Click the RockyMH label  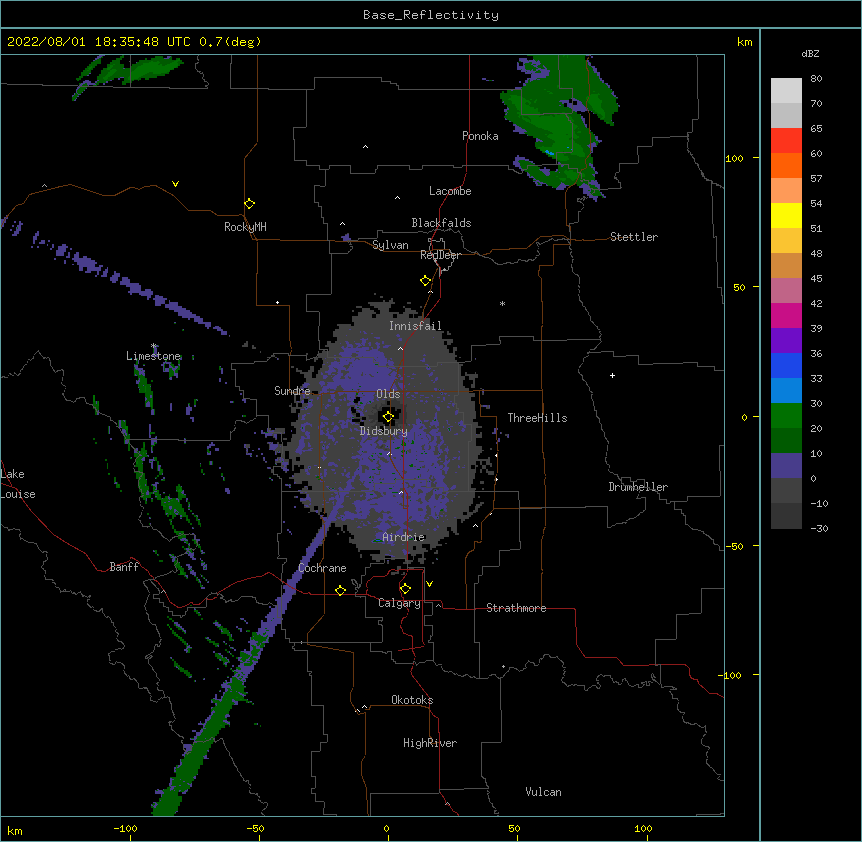(x=245, y=227)
